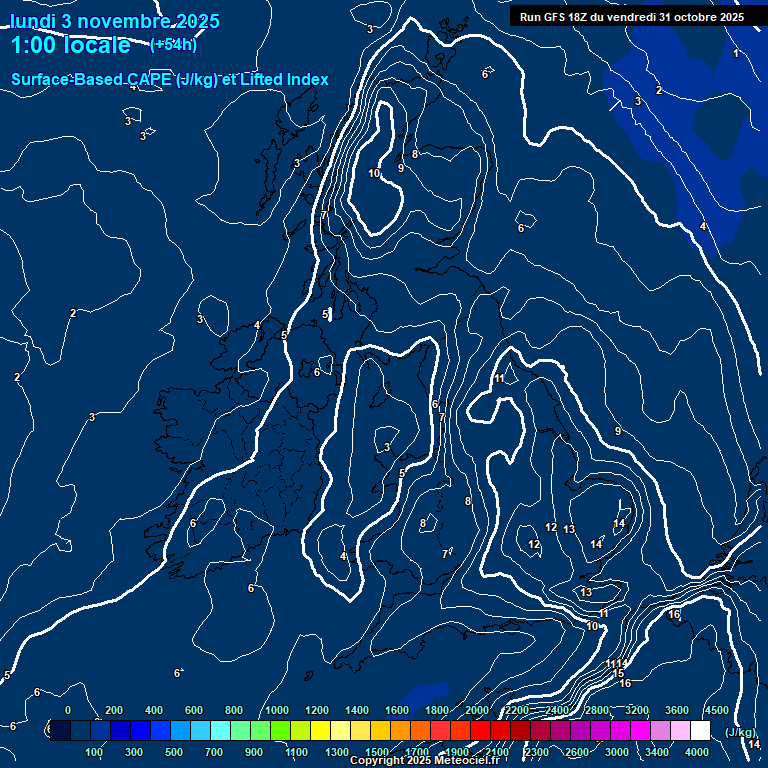Click the Run GFS 18Z header banner
Viewport: 768px width, 768px height.
(x=632, y=17)
